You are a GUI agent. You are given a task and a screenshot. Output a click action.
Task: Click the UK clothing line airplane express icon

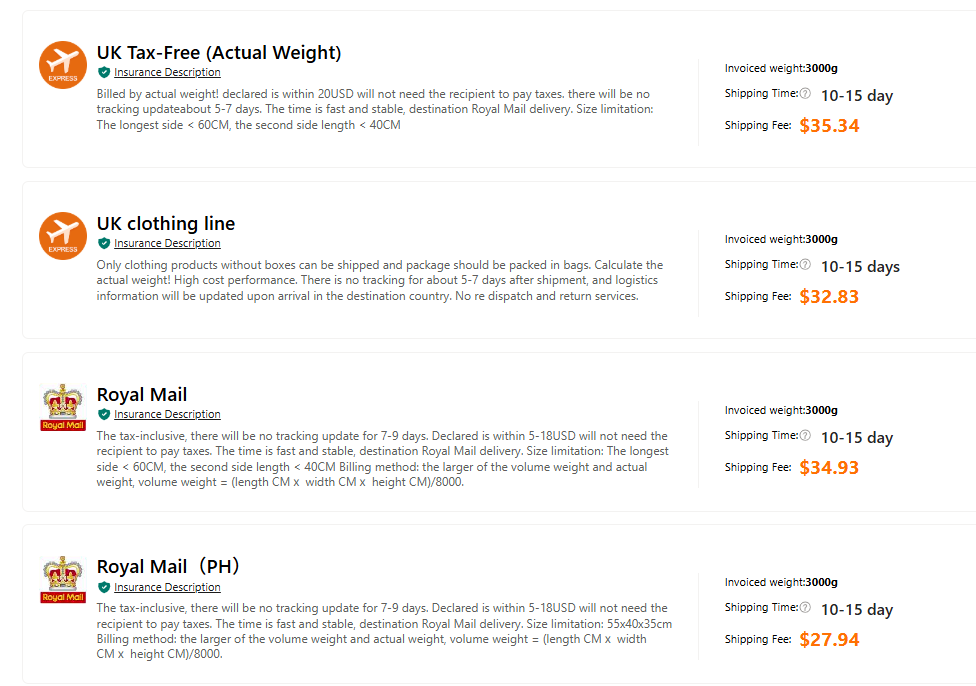pos(63,236)
